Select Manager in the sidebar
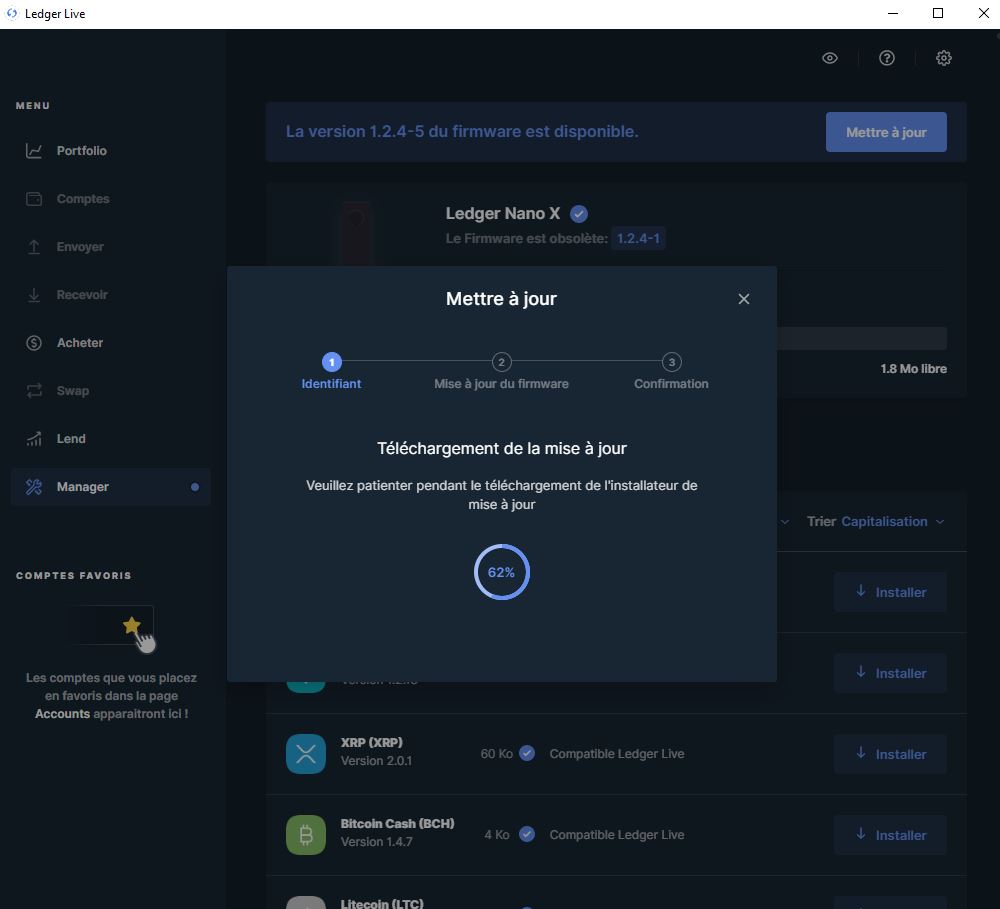Viewport: 1000px width, 909px height. tap(110, 487)
